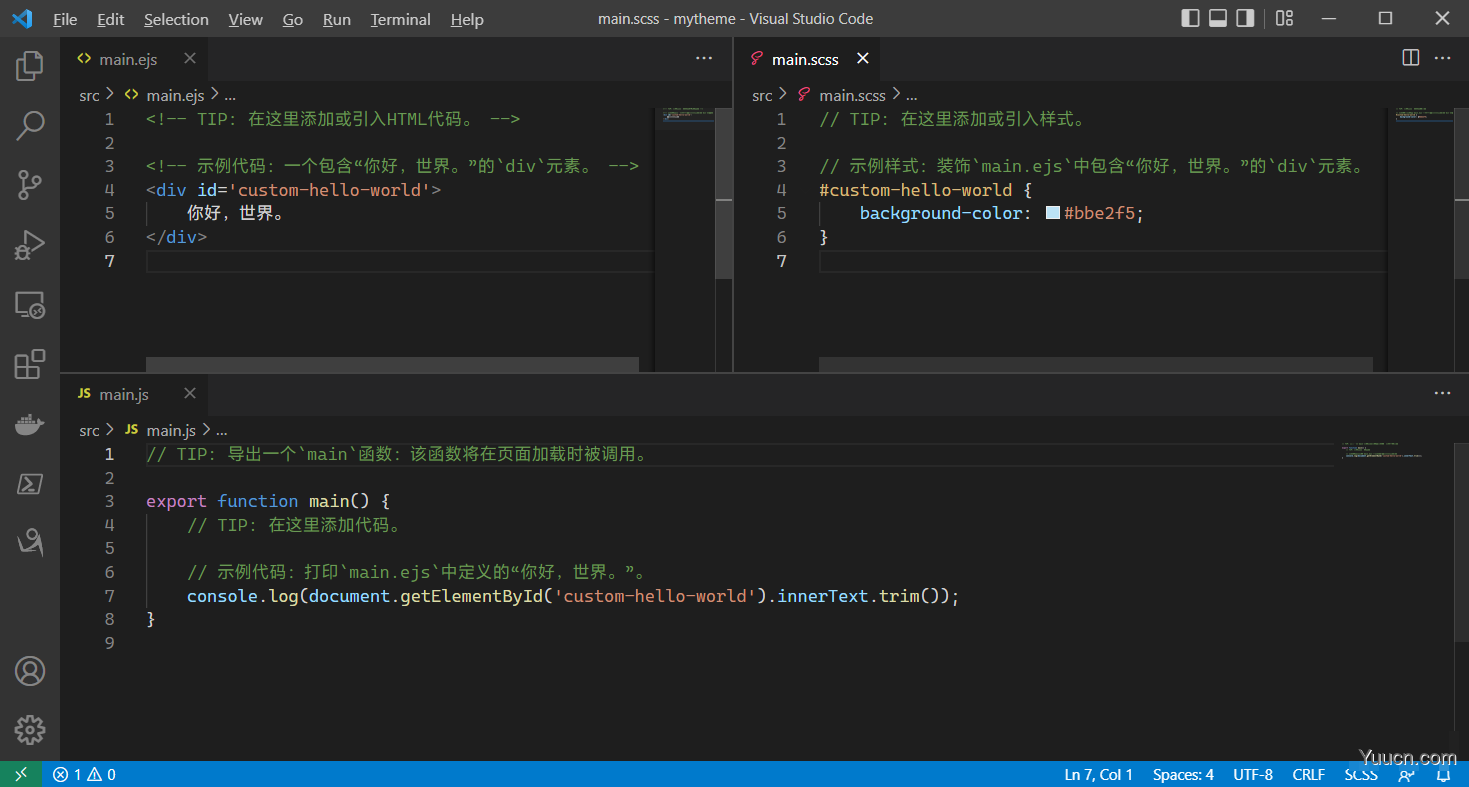
Task: Open the Terminal menu
Action: pos(401,19)
